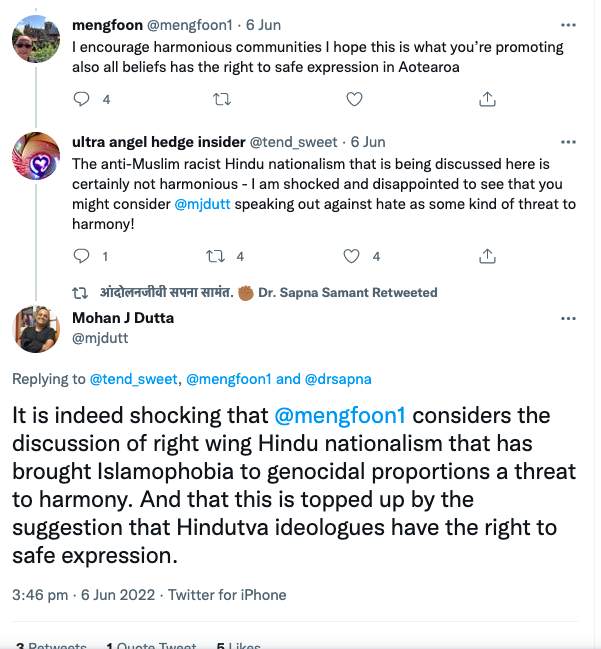Open more options on Mohan J Dutta's tweet
The width and height of the screenshot is (601, 649).
point(569,318)
